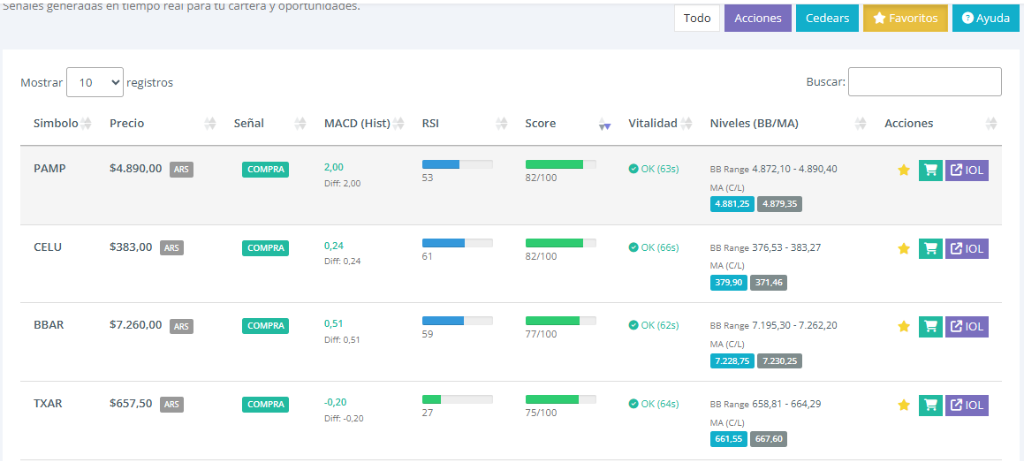This screenshot has width=1024, height=461.
Task: Click the cart icon in BBAR row
Action: [x=931, y=326]
